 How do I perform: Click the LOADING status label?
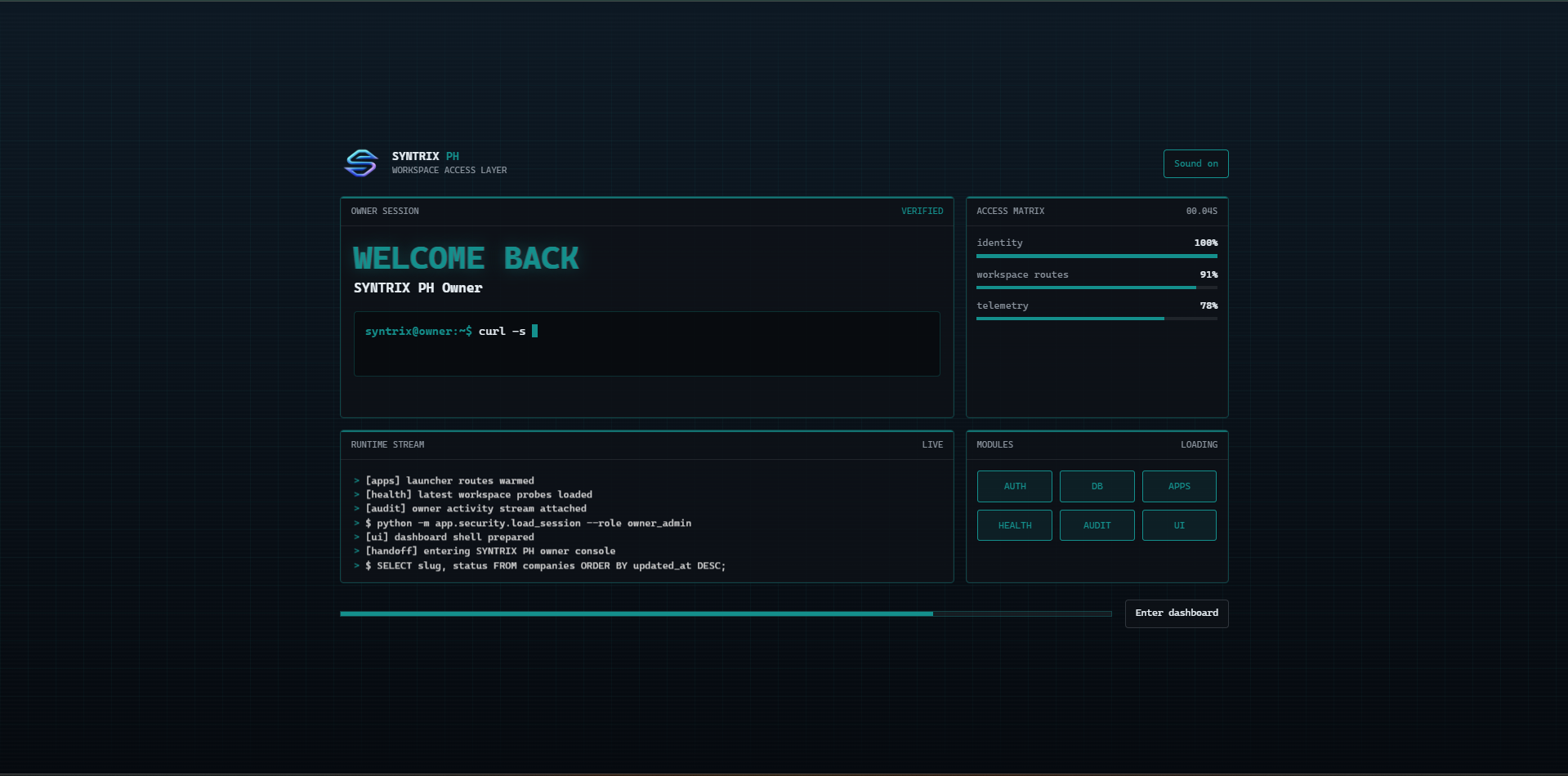tap(1199, 444)
